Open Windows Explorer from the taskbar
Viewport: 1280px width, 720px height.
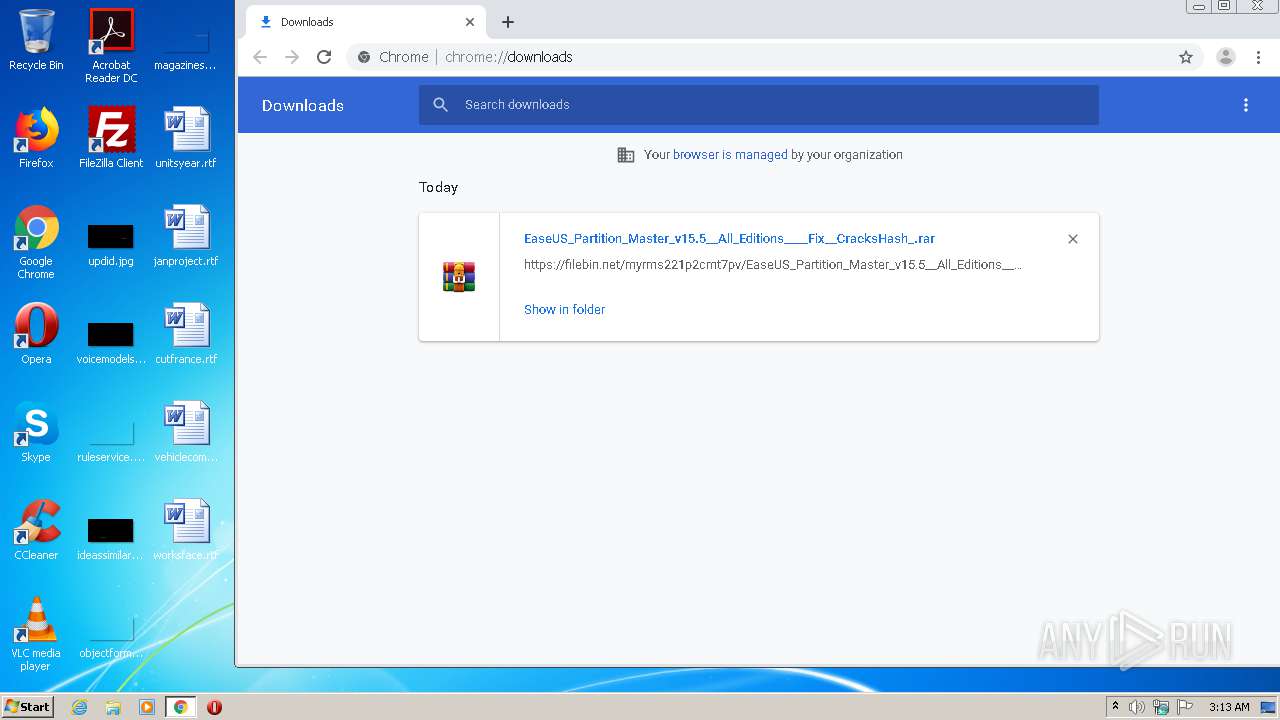point(113,707)
